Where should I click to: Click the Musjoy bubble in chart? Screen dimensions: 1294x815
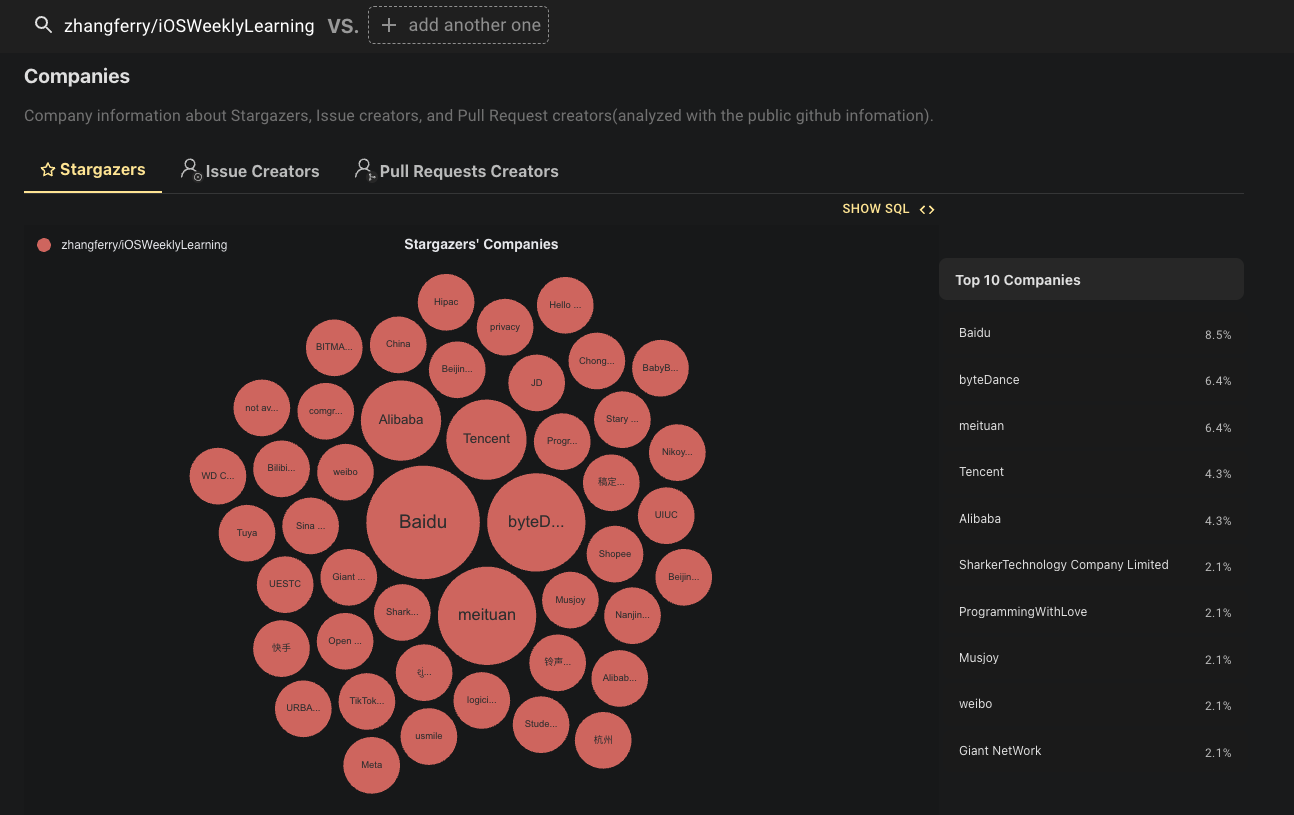pos(570,601)
